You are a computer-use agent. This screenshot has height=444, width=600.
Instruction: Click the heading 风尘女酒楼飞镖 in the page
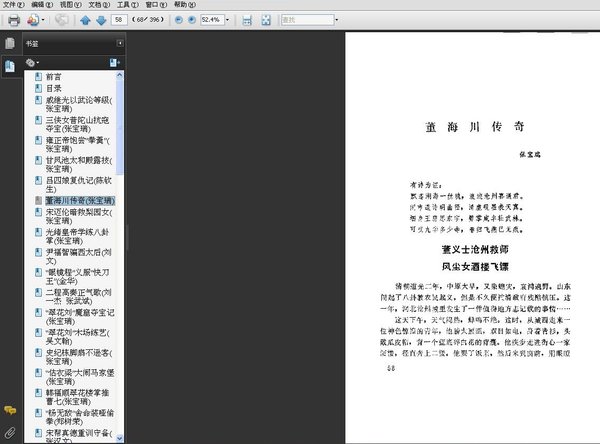point(475,266)
